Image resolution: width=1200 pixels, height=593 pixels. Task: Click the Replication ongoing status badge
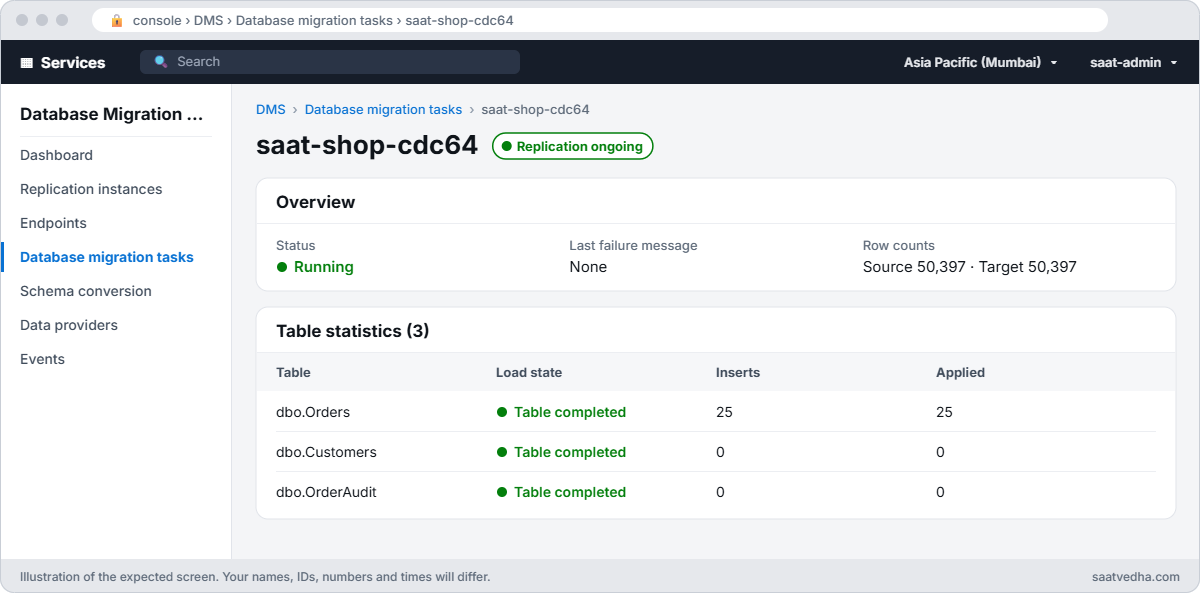coord(572,146)
